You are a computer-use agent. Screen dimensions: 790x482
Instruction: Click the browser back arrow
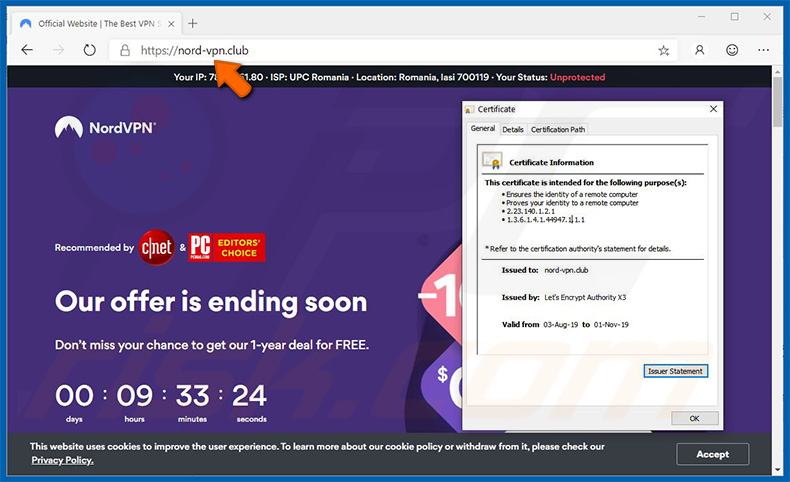click(27, 50)
